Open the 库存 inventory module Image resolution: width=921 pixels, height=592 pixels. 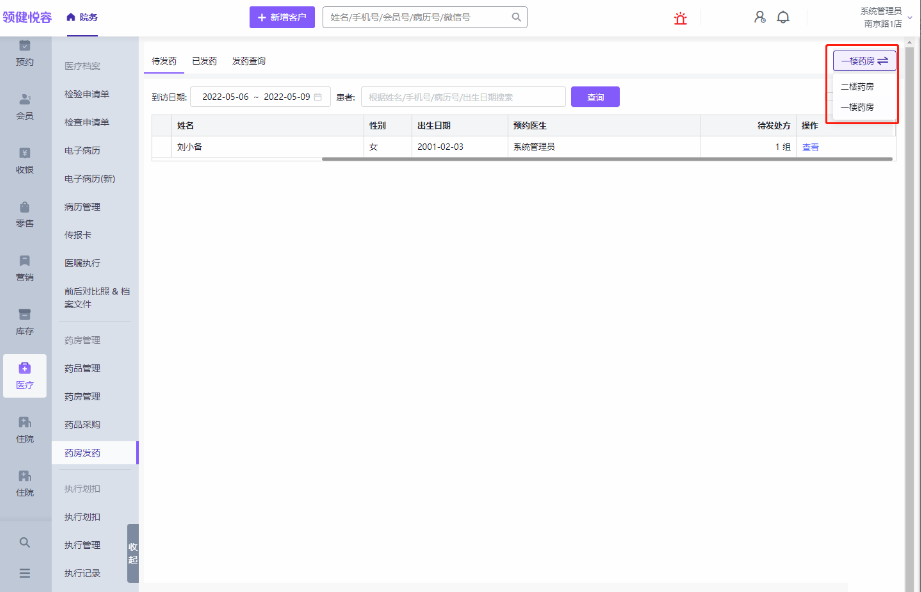tap(25, 322)
